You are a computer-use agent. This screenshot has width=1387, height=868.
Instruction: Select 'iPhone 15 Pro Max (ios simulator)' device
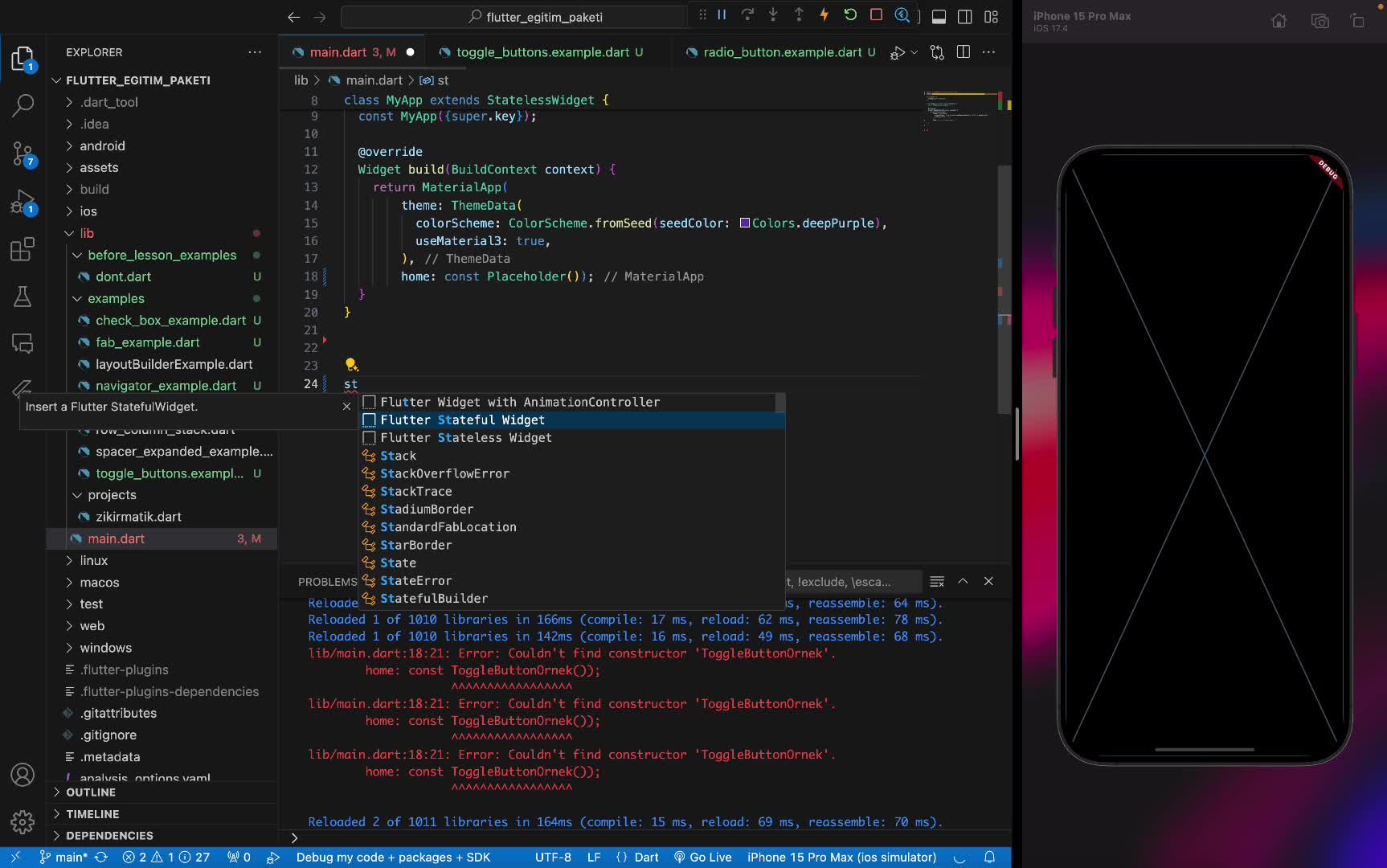click(x=841, y=858)
